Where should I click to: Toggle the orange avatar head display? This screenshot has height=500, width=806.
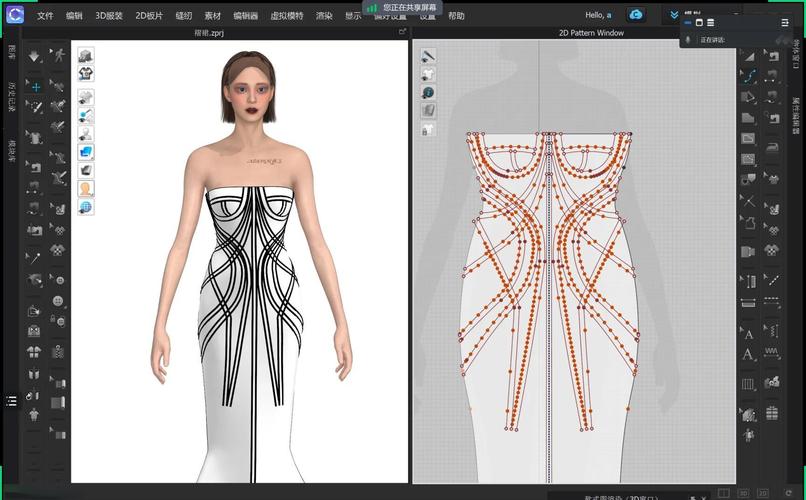pyautogui.click(x=86, y=188)
